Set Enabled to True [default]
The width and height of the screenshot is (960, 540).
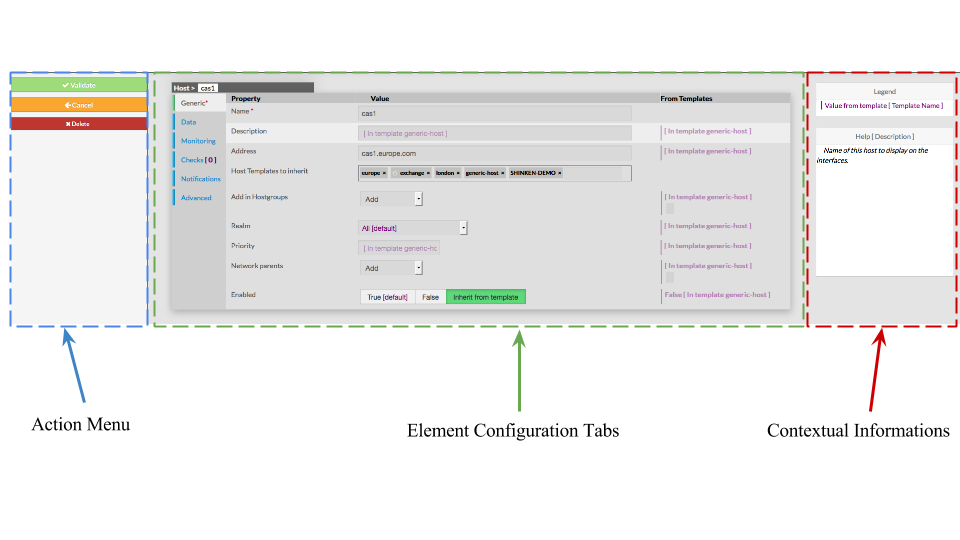coord(388,297)
